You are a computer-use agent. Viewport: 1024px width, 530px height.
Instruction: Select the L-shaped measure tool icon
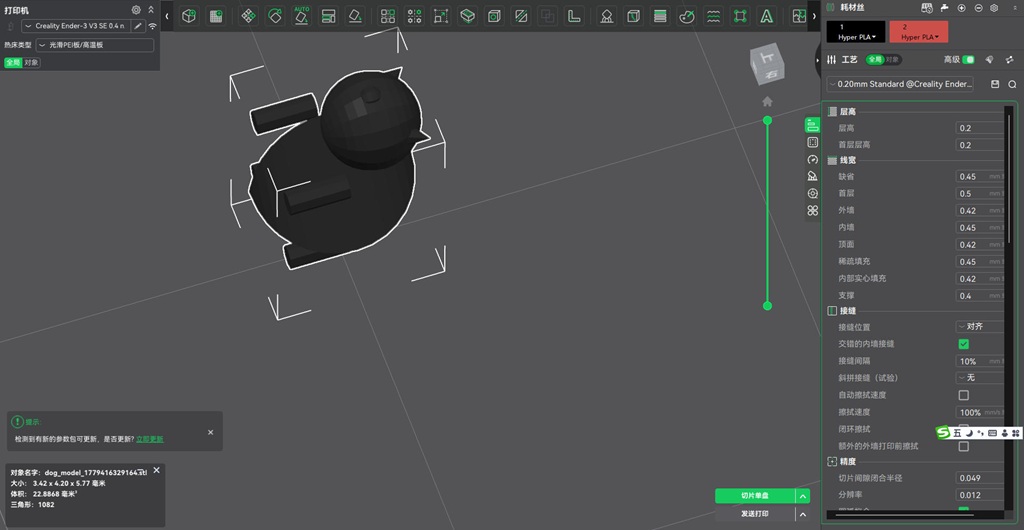pyautogui.click(x=574, y=16)
